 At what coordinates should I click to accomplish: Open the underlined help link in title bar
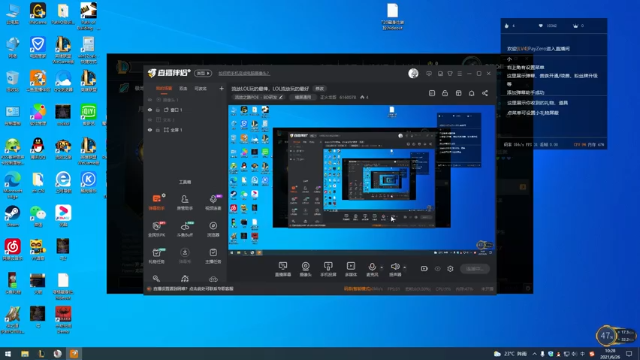pos(244,73)
